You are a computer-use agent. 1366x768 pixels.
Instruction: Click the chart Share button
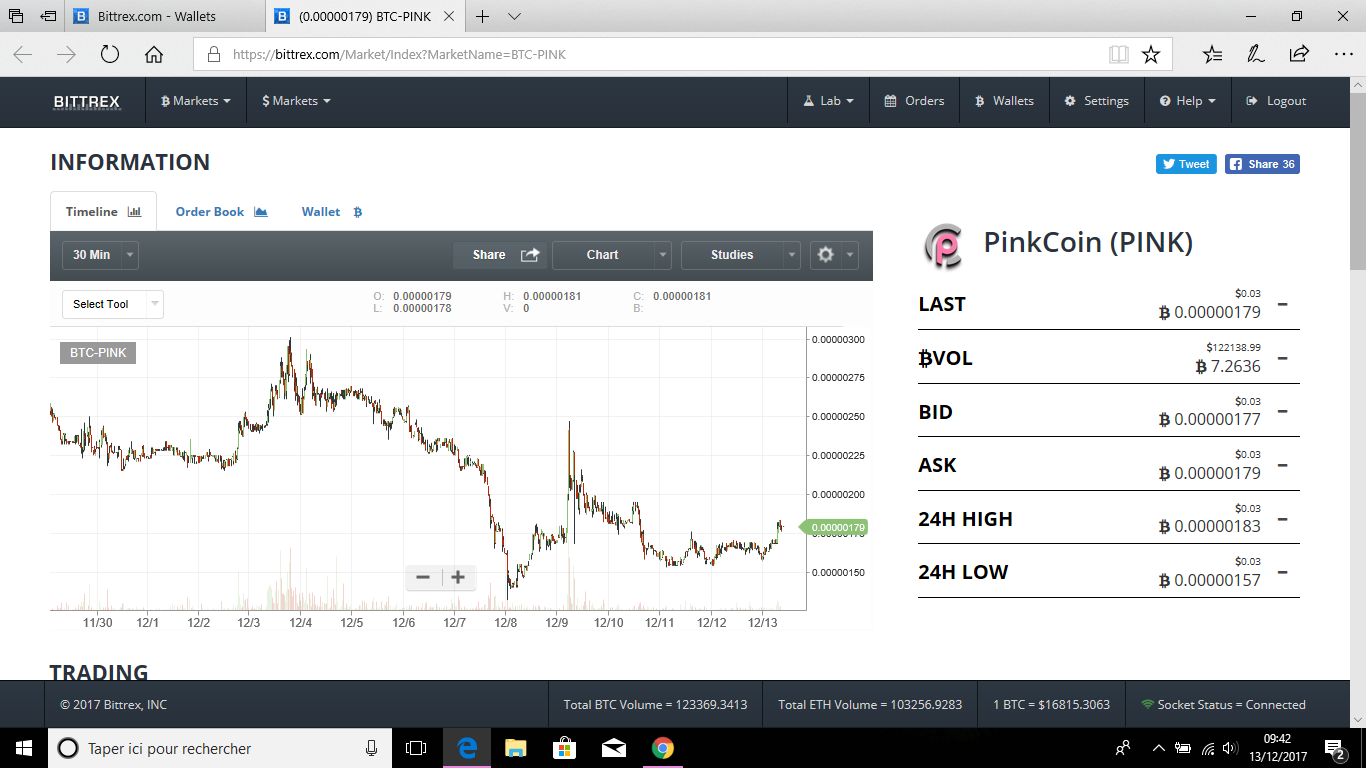pyautogui.click(x=500, y=255)
